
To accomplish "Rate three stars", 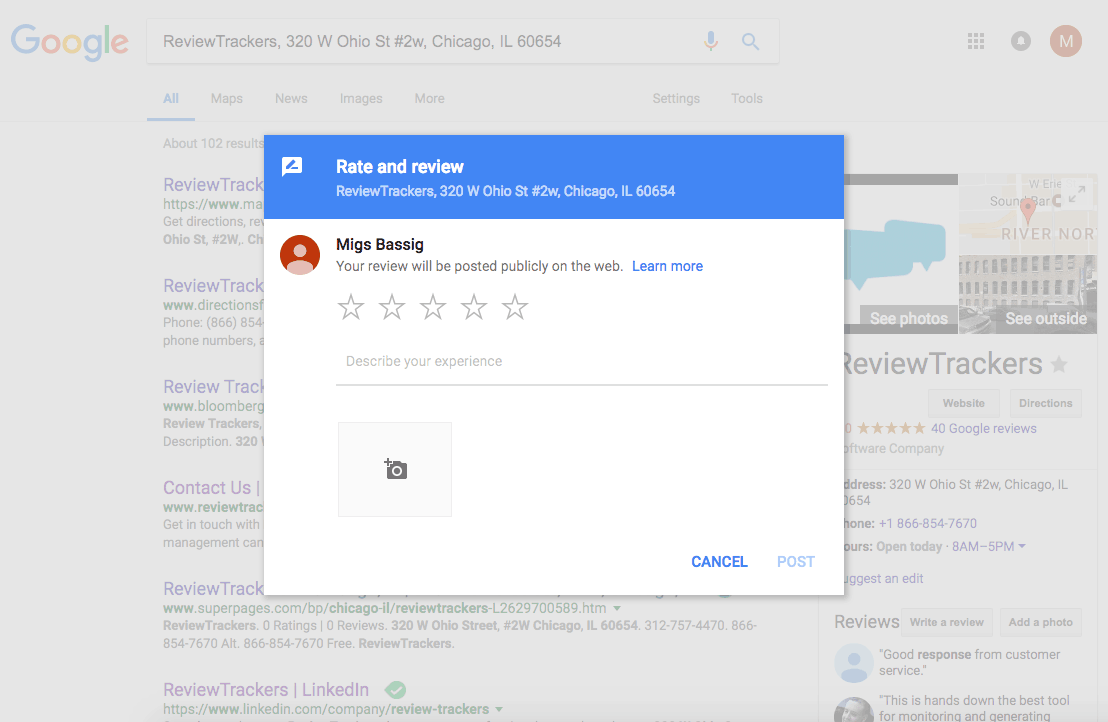I will [432, 307].
